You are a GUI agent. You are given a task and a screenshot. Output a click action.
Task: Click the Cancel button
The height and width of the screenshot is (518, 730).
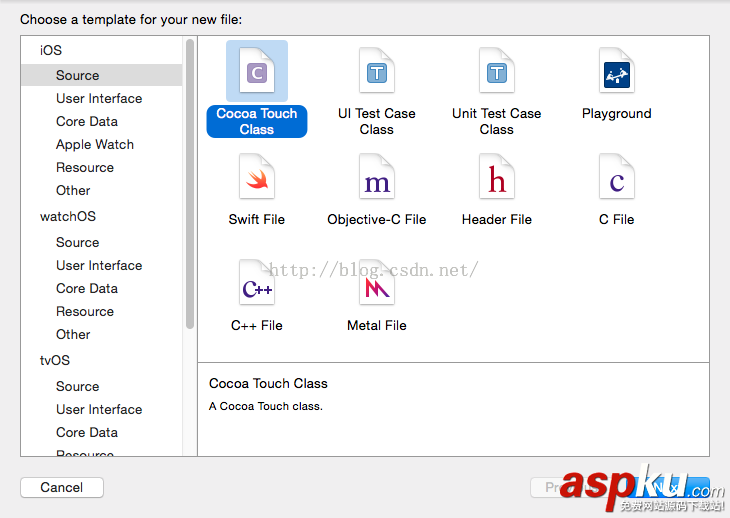(62, 487)
